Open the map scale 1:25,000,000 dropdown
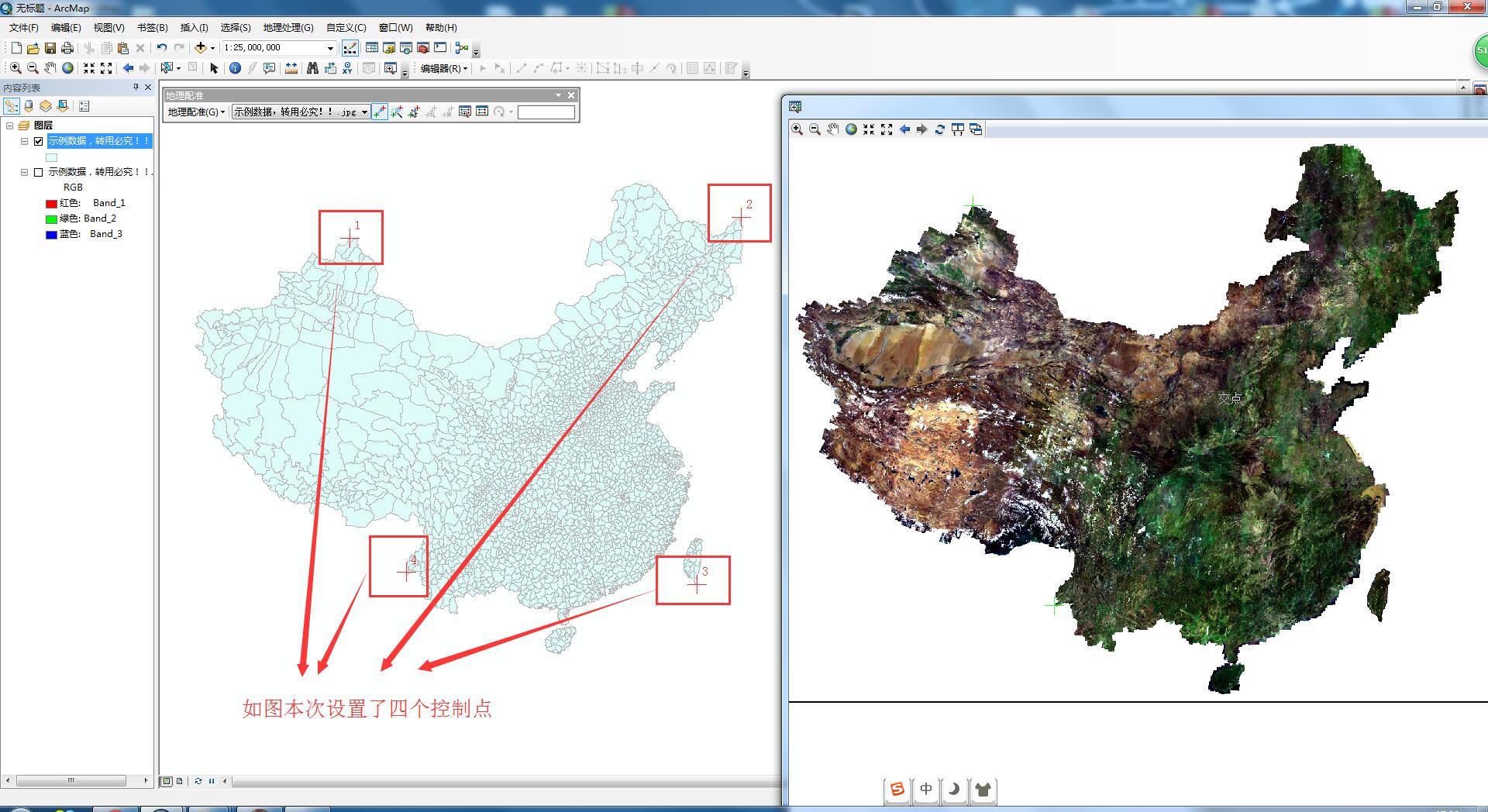This screenshot has width=1488, height=812. click(x=330, y=48)
